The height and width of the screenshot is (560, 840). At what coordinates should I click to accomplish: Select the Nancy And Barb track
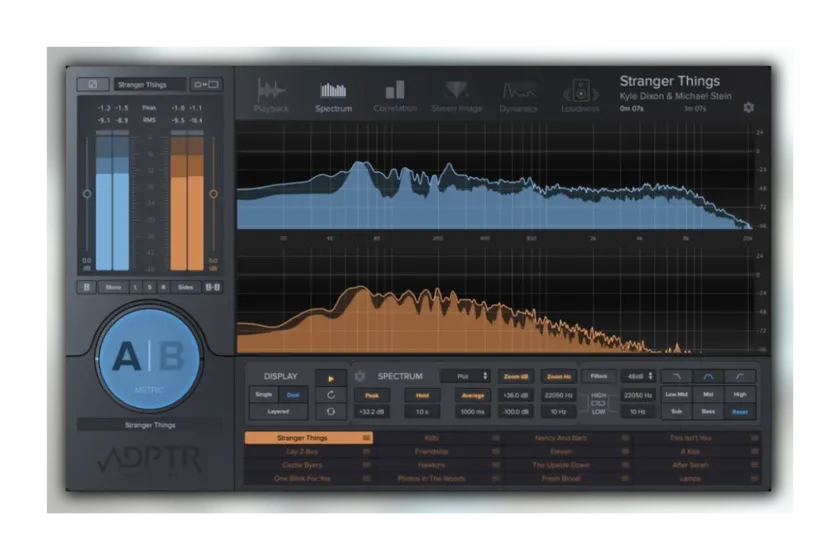coord(567,438)
